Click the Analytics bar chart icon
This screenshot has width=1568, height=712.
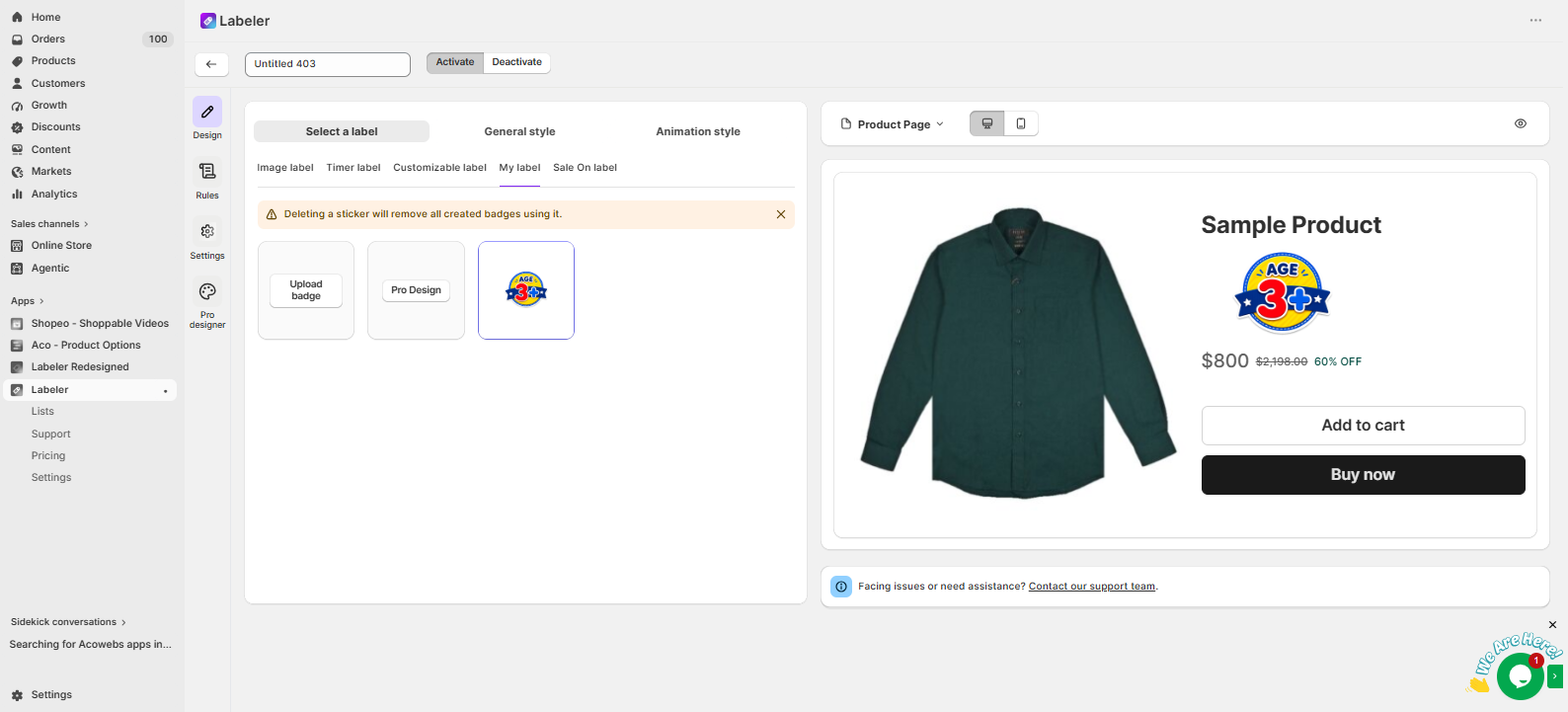(x=17, y=195)
